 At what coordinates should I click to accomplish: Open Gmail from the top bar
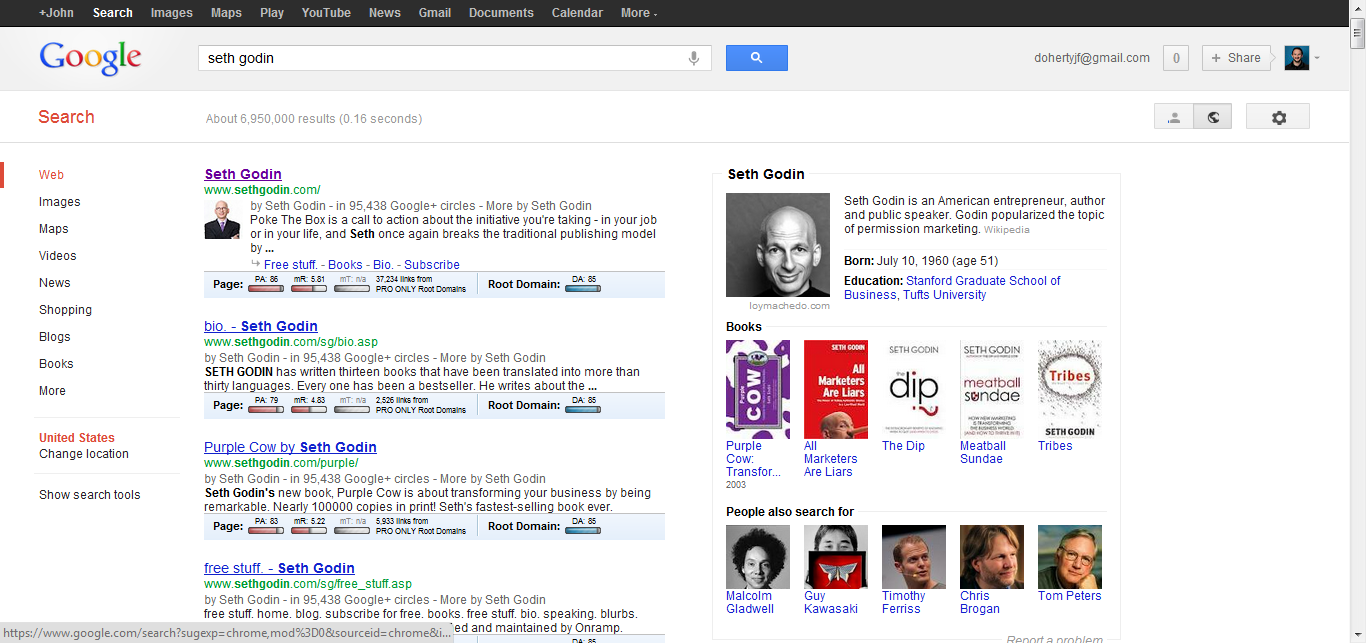(x=435, y=13)
